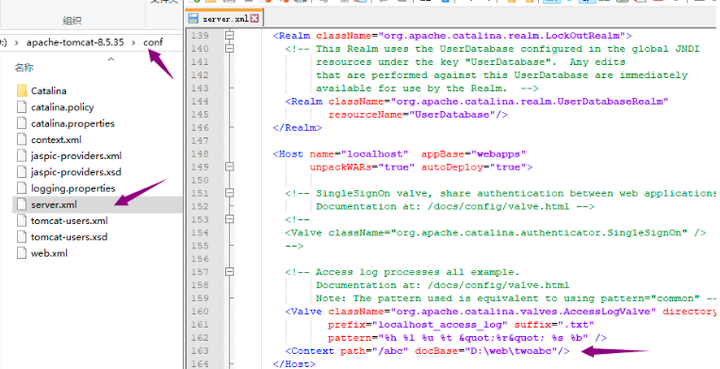This screenshot has width=720, height=369.
Task: Select the tomcat-users.xsd file name
Action: (69, 237)
